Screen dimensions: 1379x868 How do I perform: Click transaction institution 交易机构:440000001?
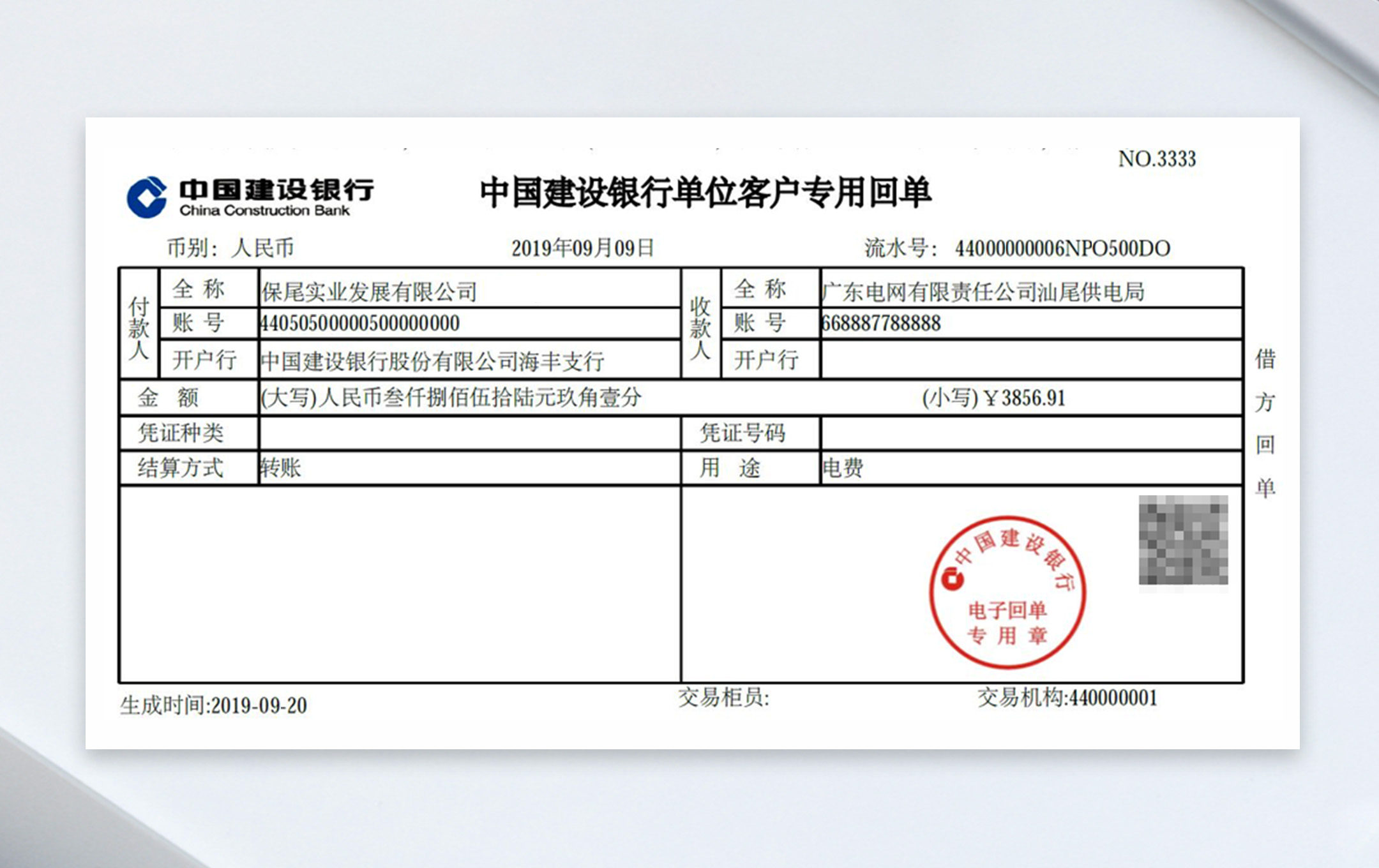coord(1067,698)
